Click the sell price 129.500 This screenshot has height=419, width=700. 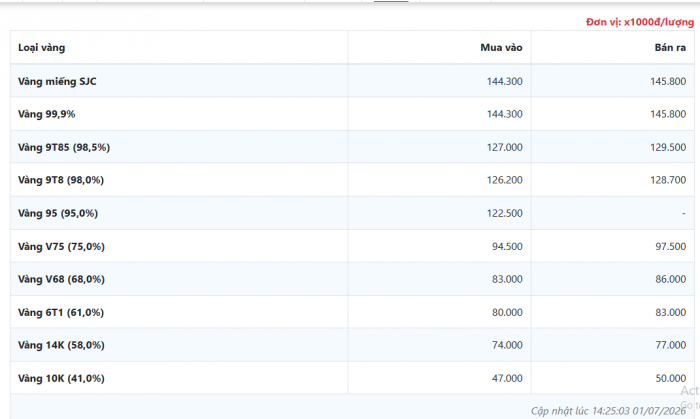pos(668,147)
